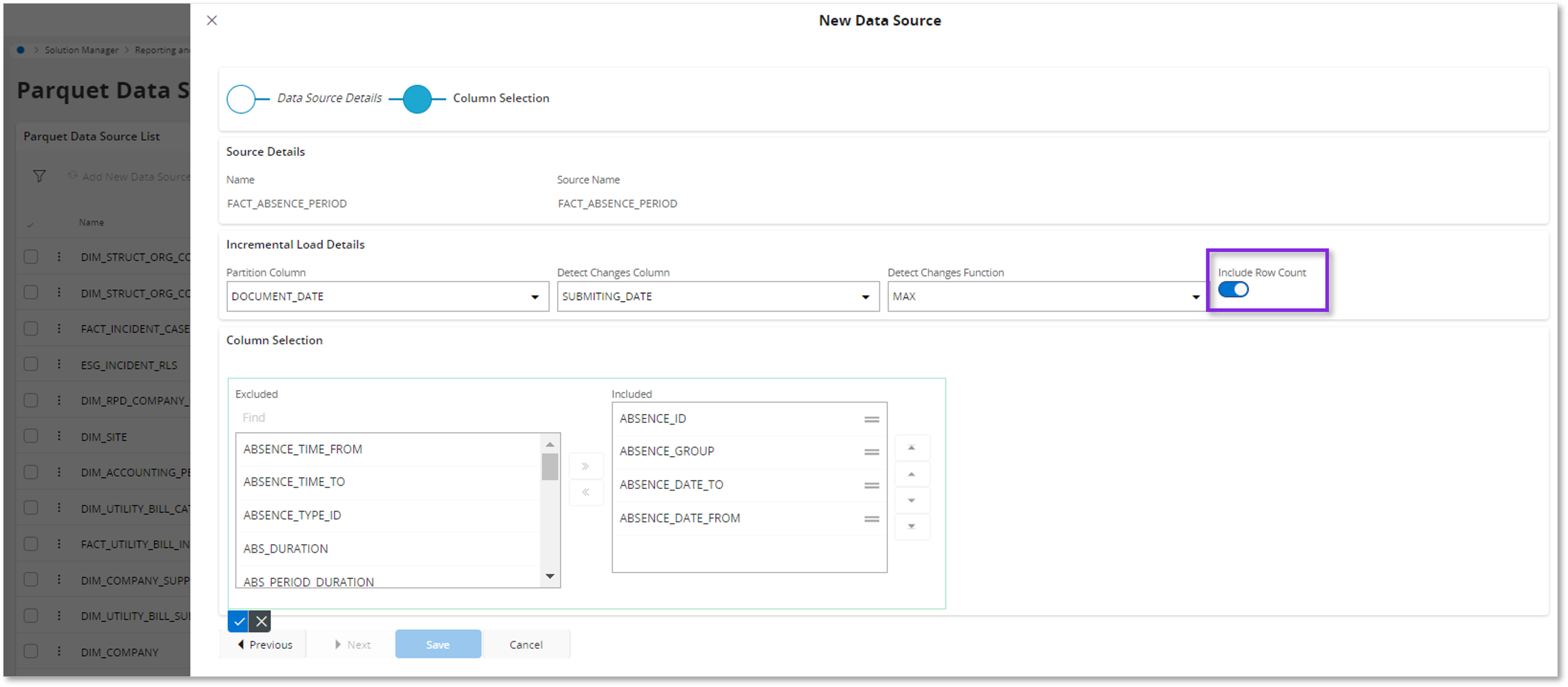The image size is (1568, 687).
Task: Move column to top of Included list
Action: pos(912,448)
